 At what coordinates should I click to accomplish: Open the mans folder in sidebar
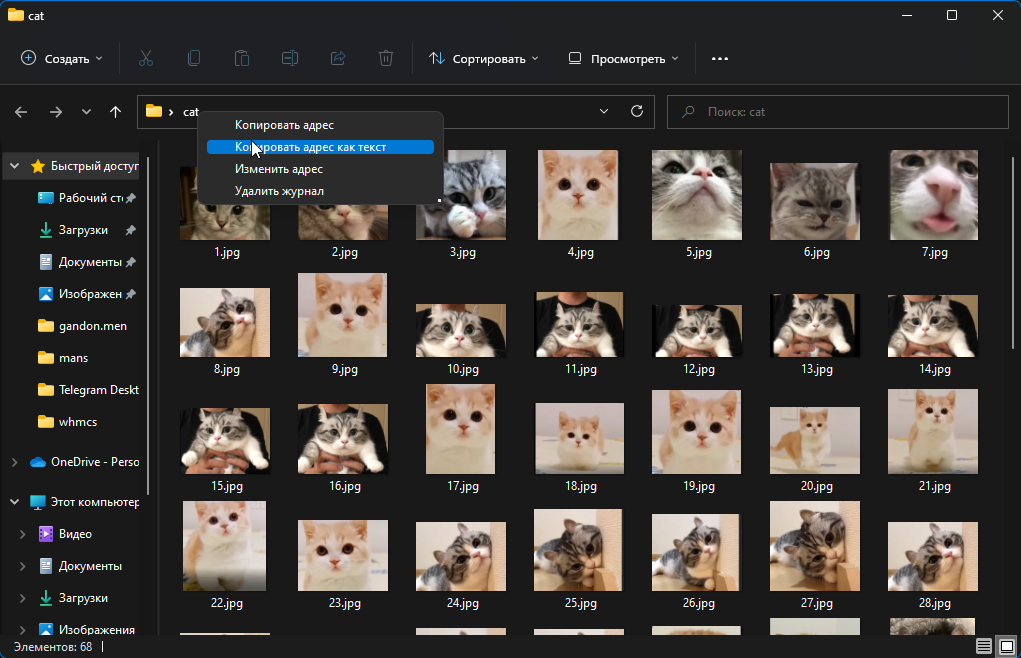click(x=63, y=357)
